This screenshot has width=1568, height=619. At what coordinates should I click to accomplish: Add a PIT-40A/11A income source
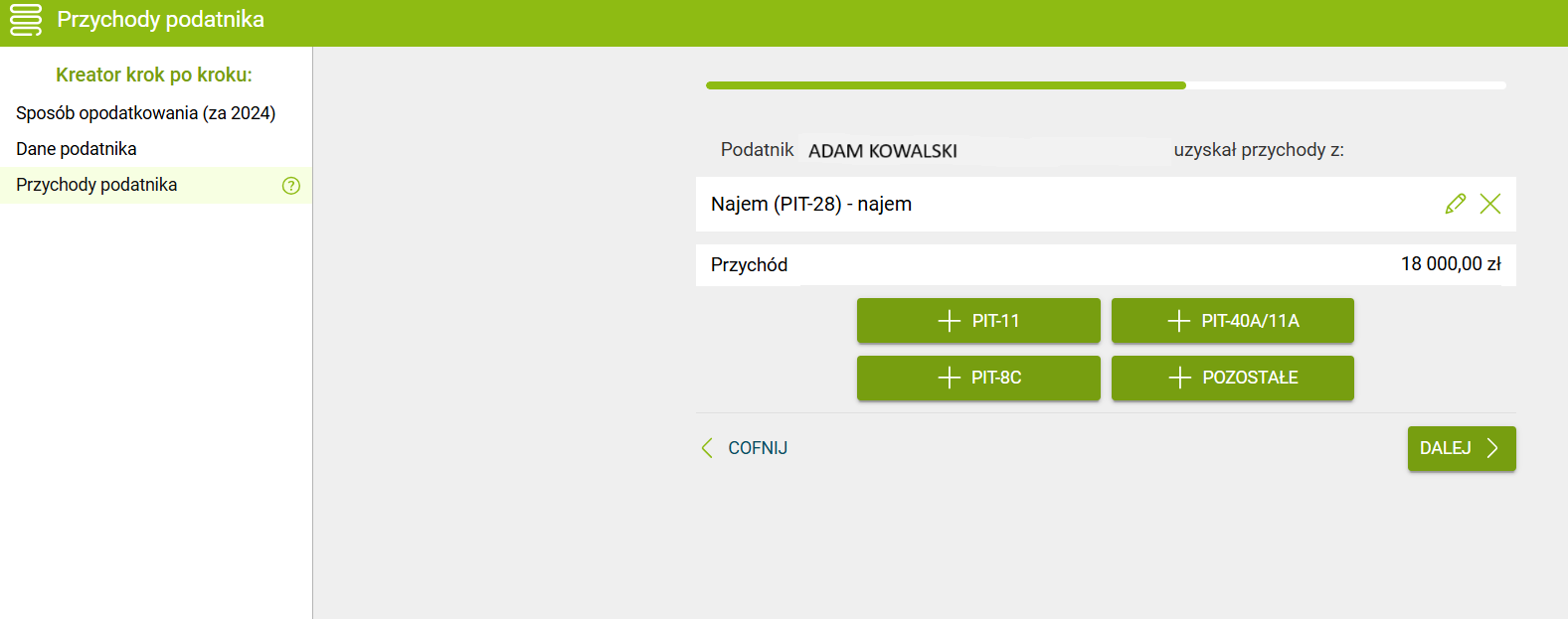[x=1232, y=321]
